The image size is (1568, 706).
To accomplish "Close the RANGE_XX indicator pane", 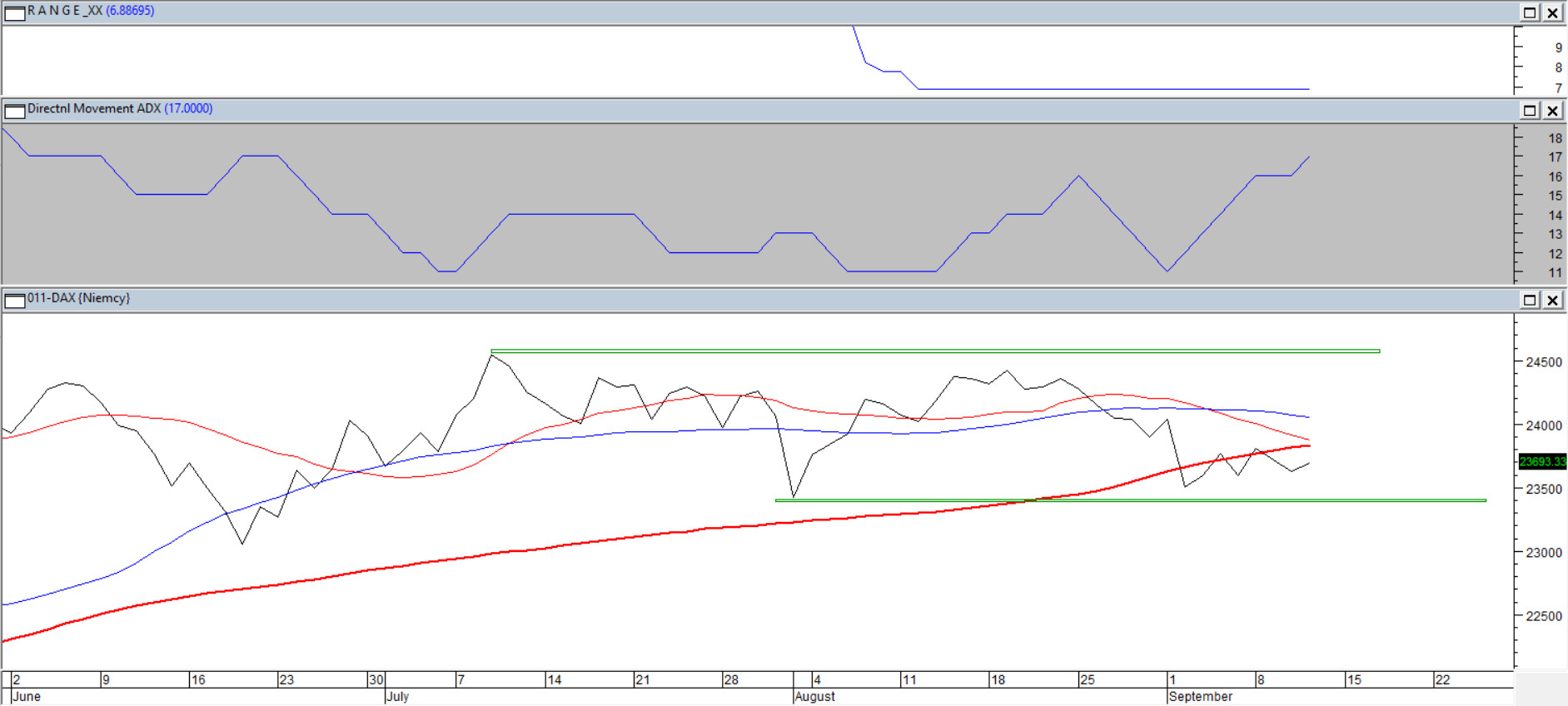I will [1553, 12].
